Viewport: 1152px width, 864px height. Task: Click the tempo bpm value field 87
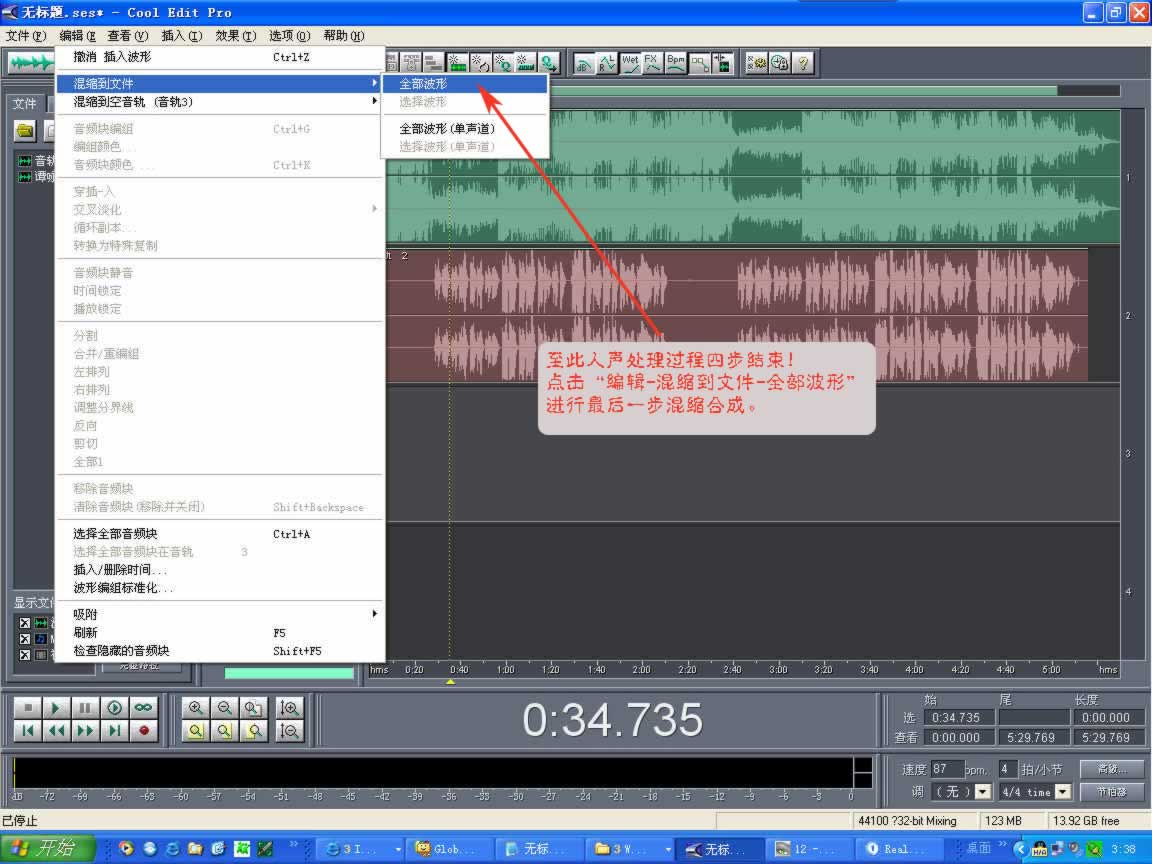pos(946,768)
